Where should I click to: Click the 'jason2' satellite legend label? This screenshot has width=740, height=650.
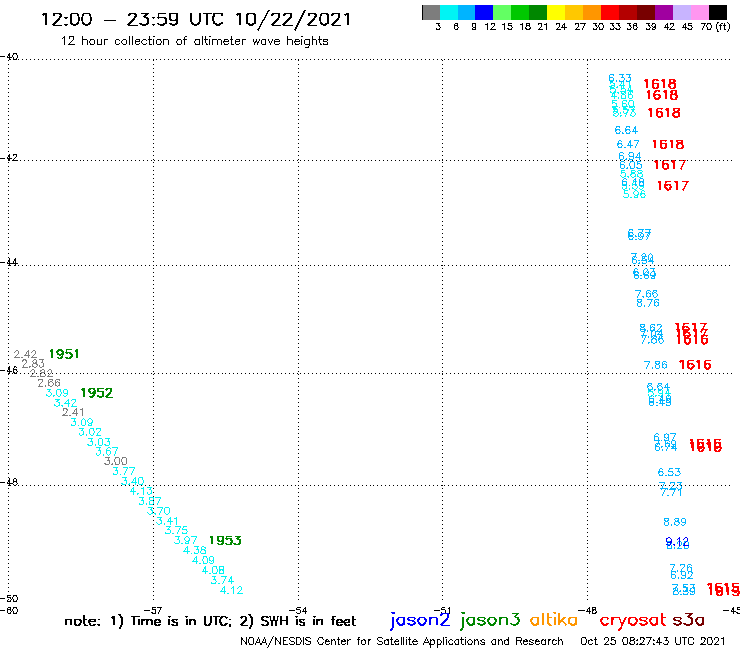point(420,620)
